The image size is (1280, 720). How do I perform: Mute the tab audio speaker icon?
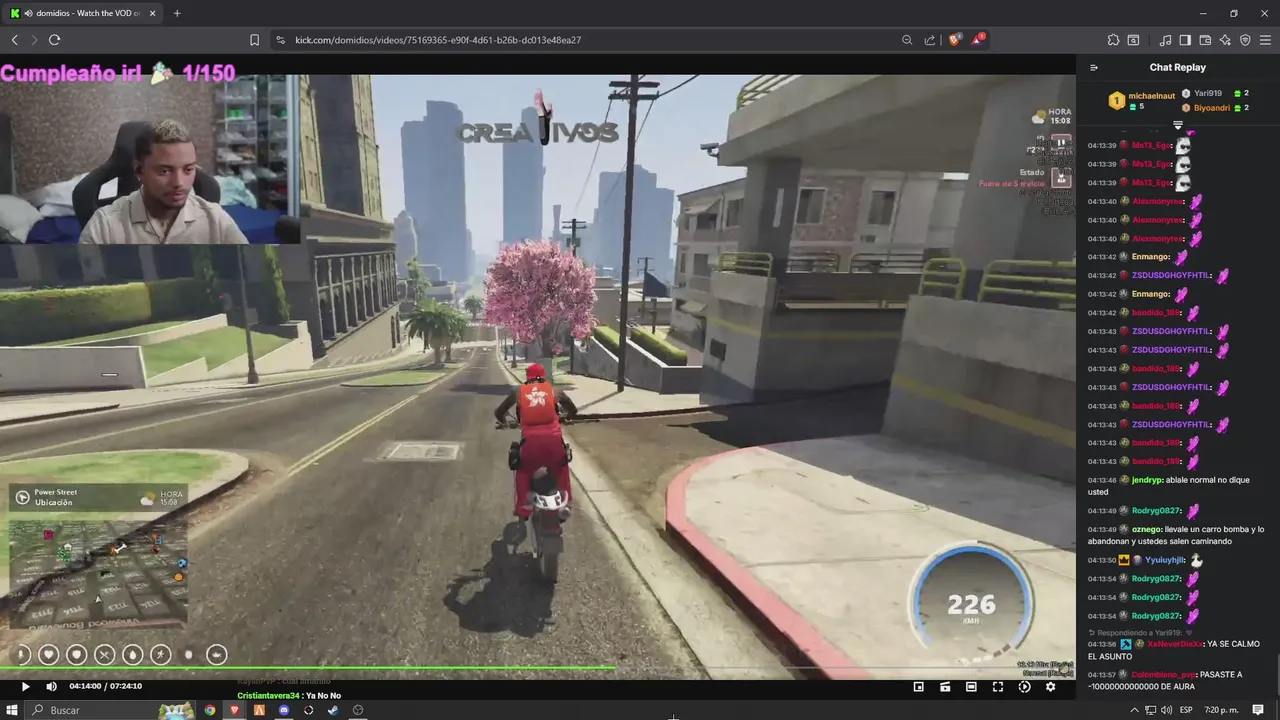coord(27,13)
